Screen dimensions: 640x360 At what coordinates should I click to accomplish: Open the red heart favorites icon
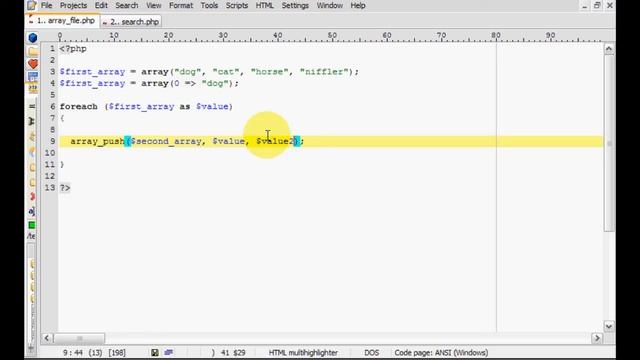[x=33, y=64]
